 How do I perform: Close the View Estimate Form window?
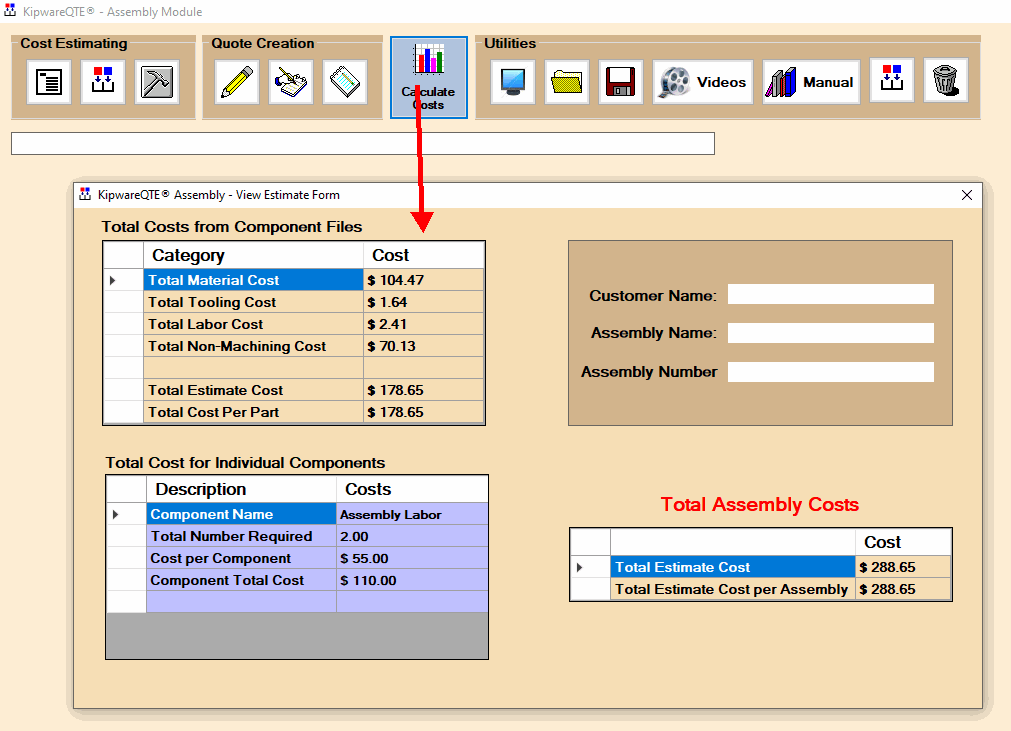pos(967,195)
